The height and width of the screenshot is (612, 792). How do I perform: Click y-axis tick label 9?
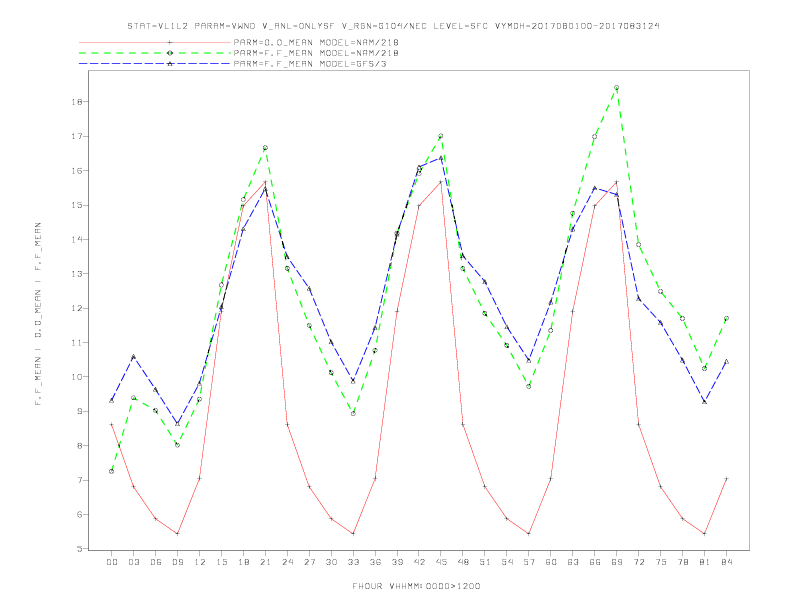pos(80,411)
